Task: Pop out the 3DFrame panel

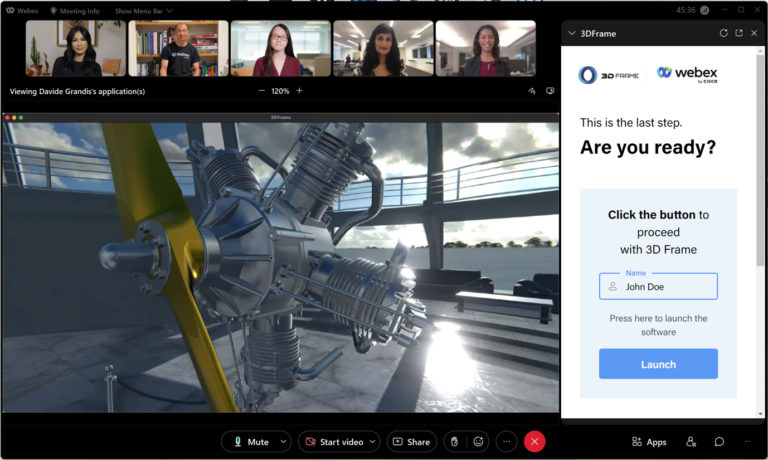Action: click(738, 33)
